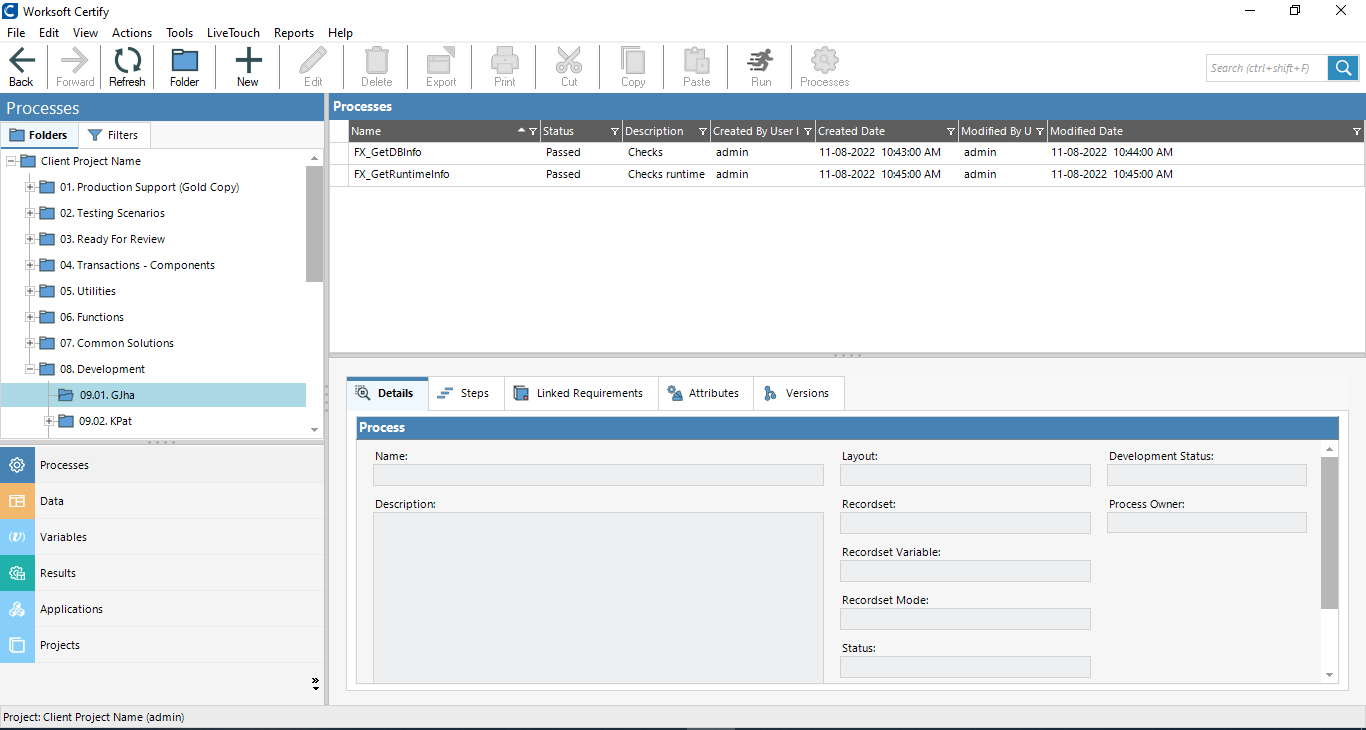The height and width of the screenshot is (730, 1366).
Task: Open the Description column filter
Action: (701, 131)
